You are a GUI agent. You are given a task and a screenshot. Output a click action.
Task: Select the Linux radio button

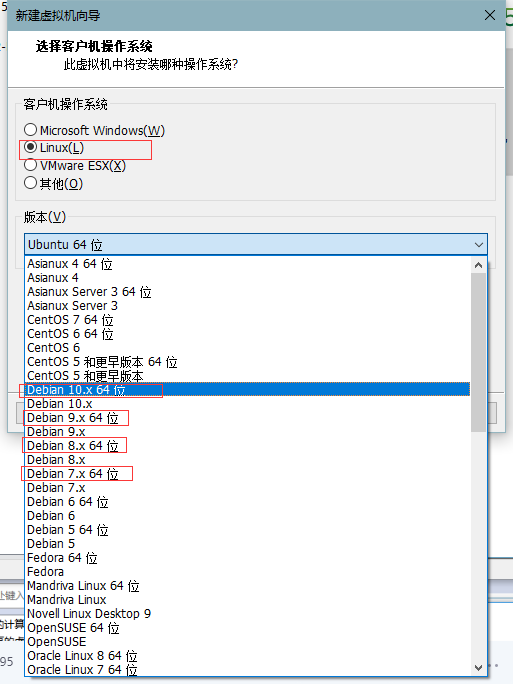[31, 147]
